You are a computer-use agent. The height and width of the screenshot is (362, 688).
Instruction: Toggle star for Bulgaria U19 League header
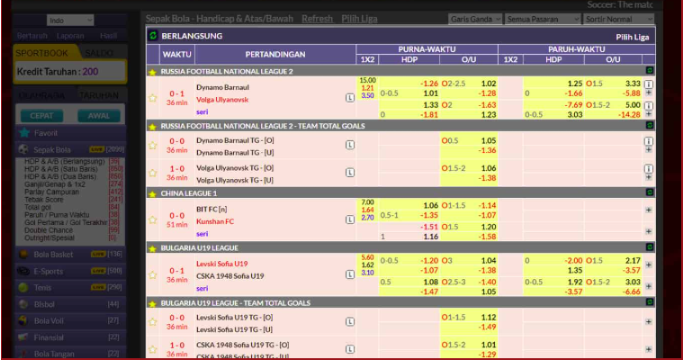(152, 248)
